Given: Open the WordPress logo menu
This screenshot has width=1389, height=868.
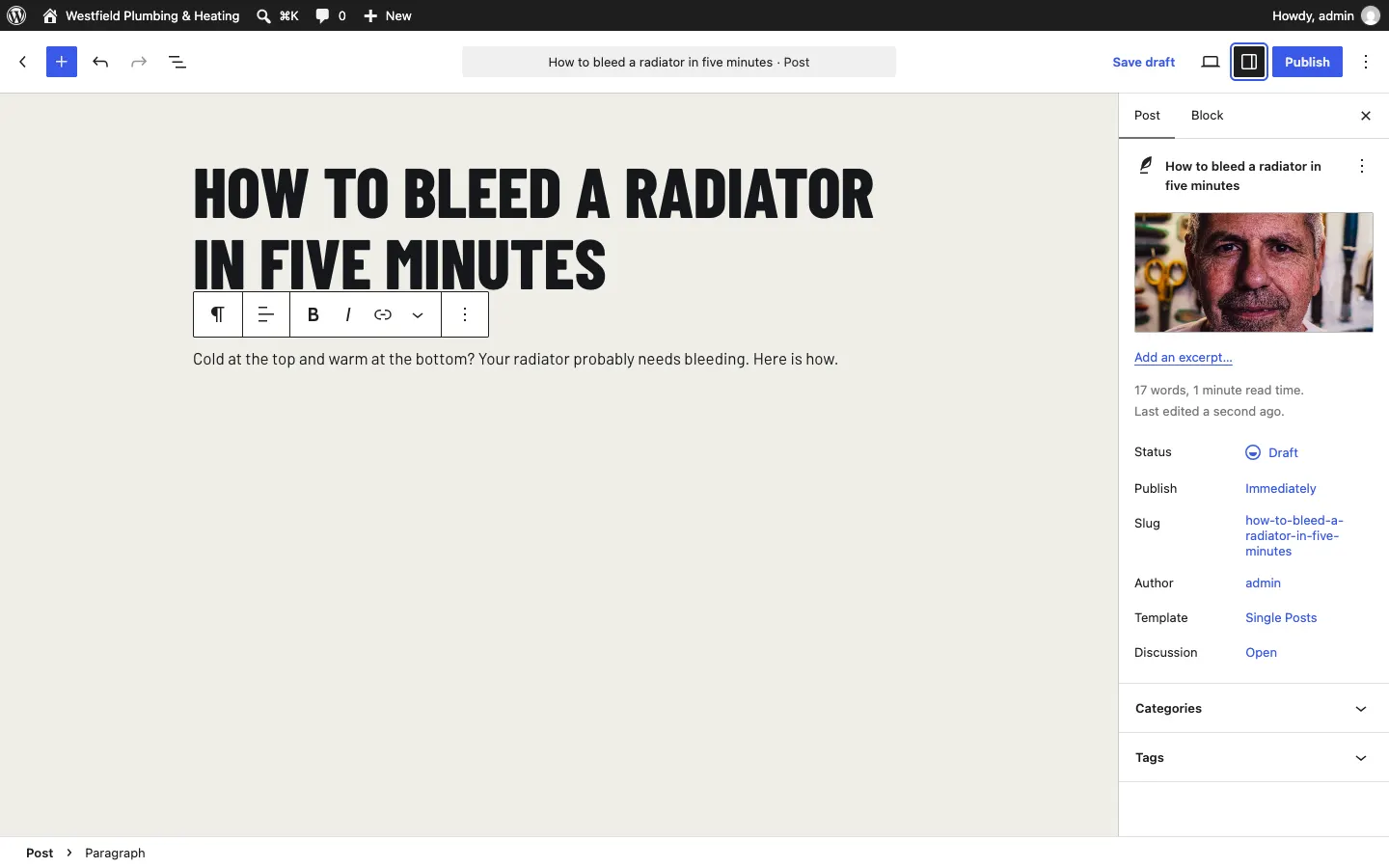Looking at the screenshot, I should [x=16, y=15].
